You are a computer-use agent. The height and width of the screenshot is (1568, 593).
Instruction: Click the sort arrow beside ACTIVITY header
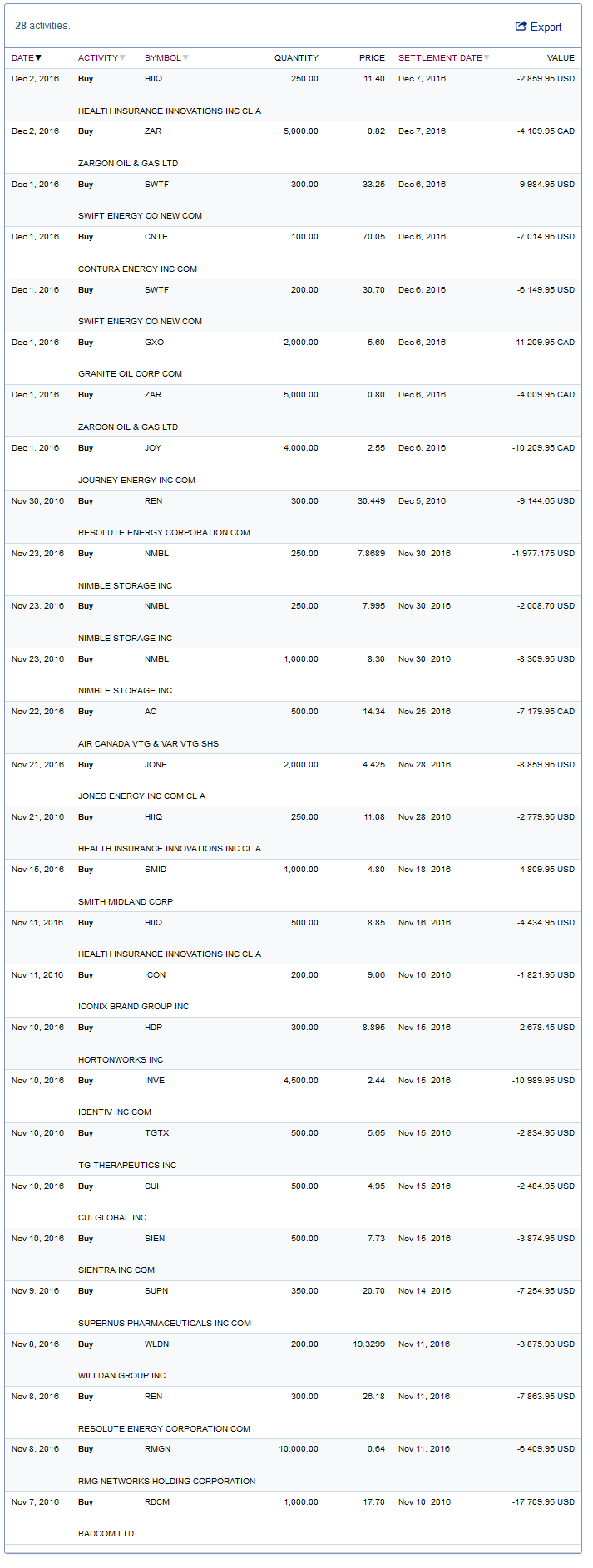[123, 58]
